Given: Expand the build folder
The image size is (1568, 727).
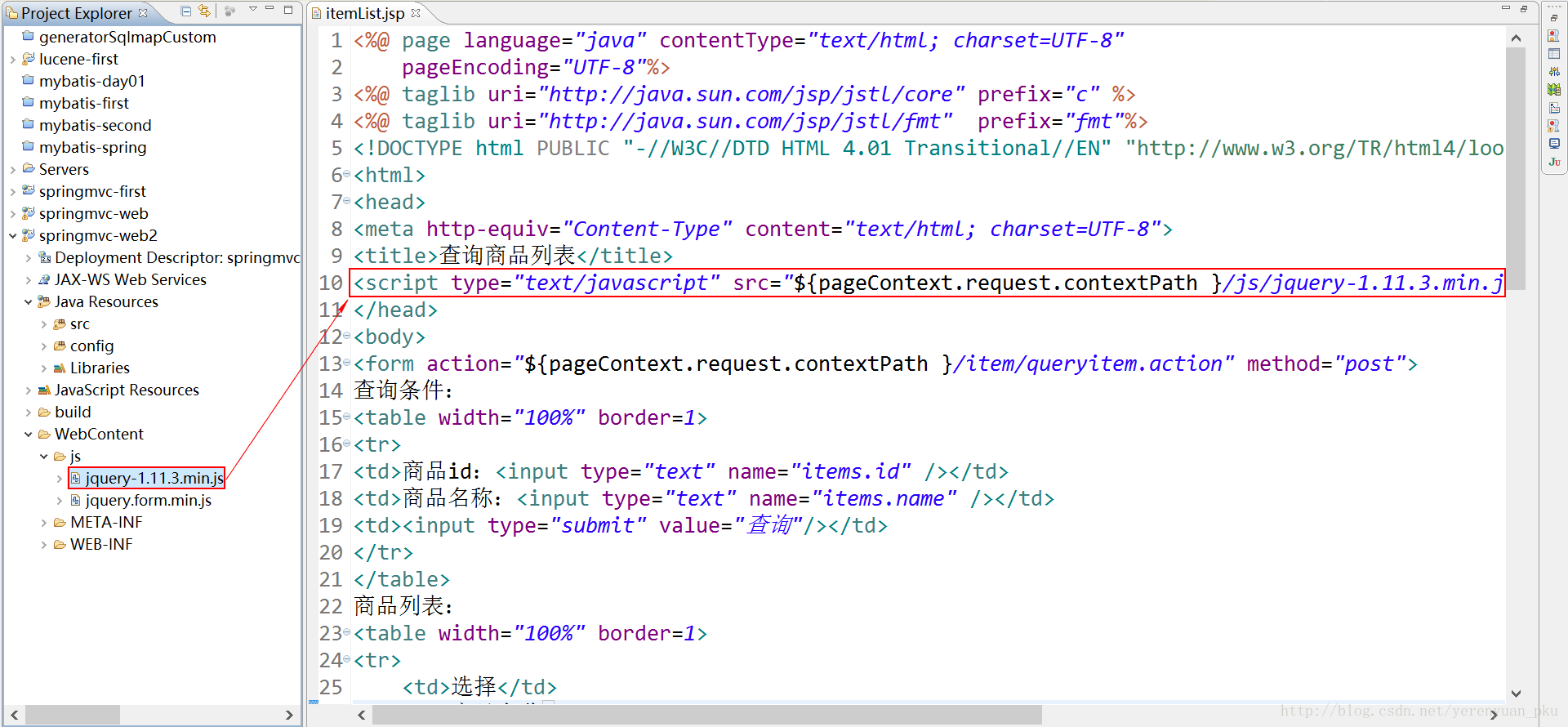Looking at the screenshot, I should (28, 412).
